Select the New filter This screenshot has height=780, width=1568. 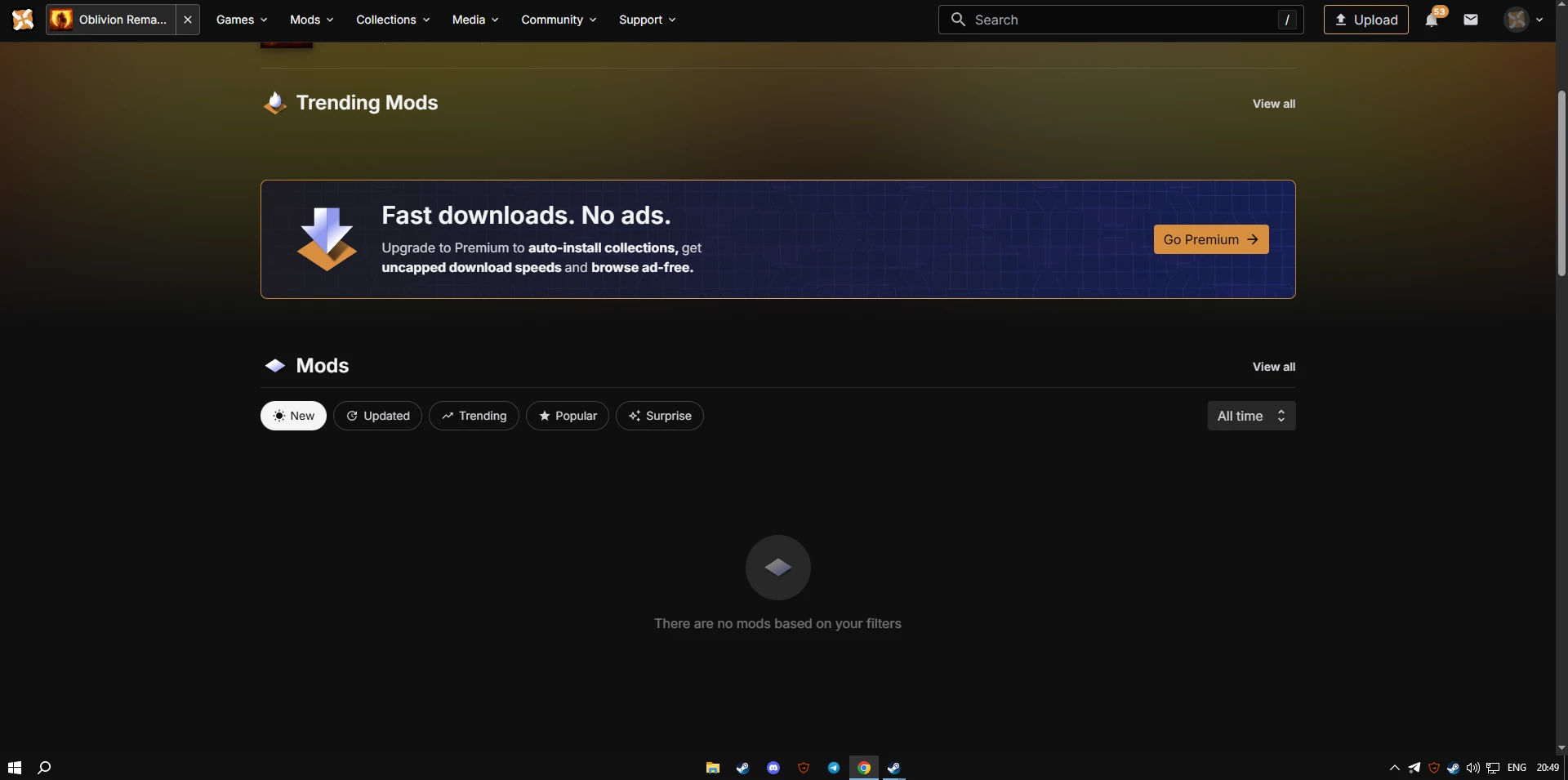[293, 416]
